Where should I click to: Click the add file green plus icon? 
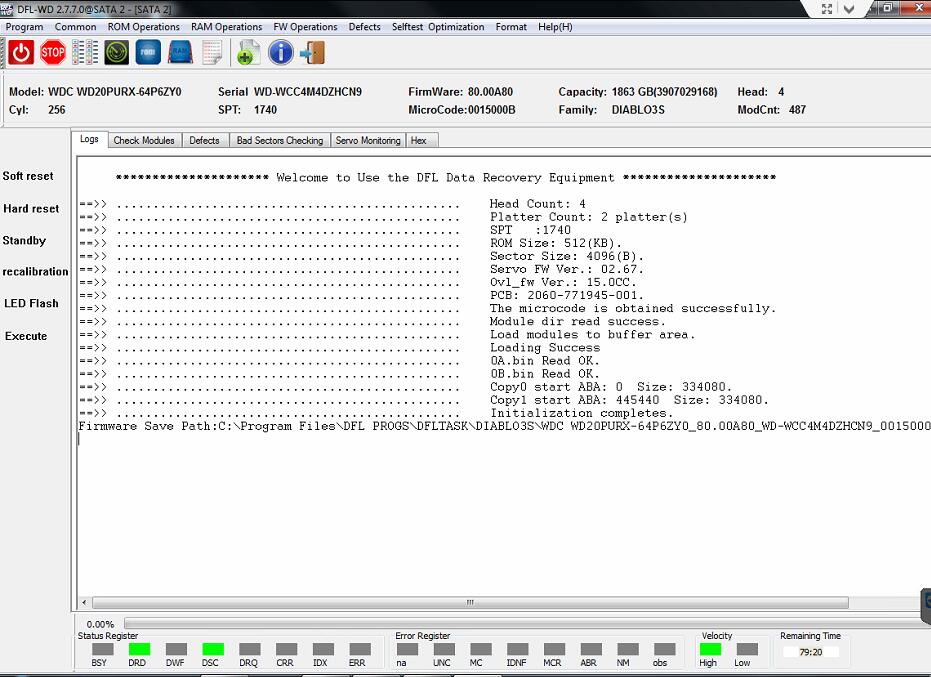(x=248, y=53)
